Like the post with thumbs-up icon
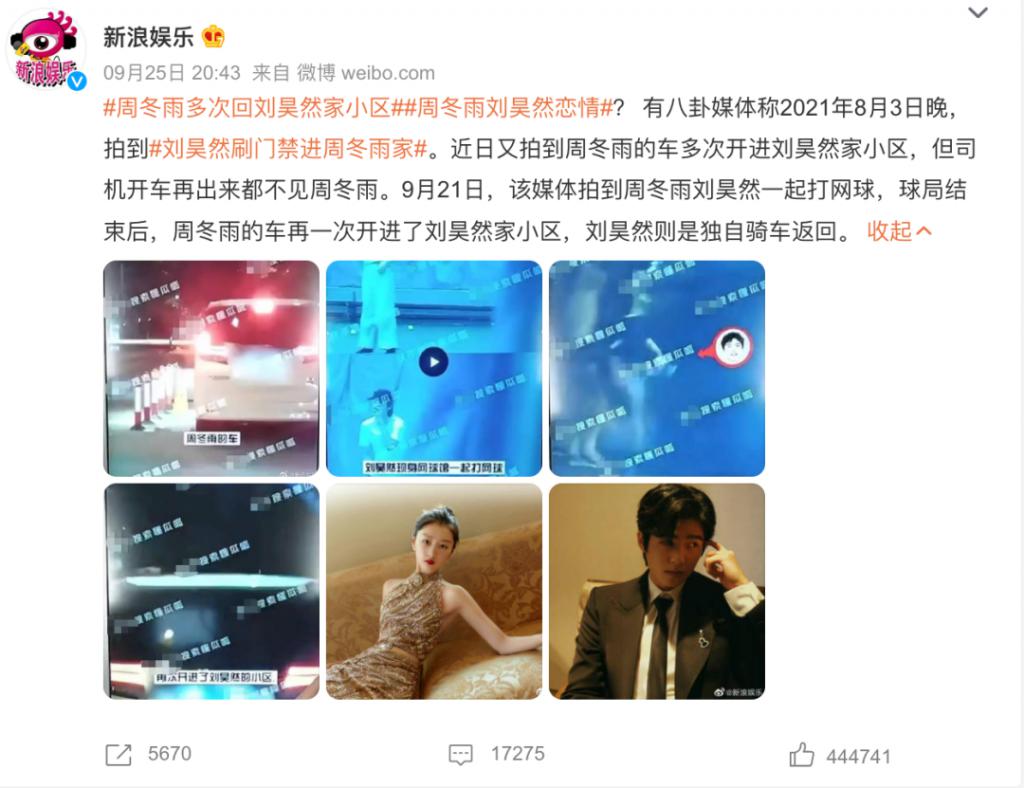The image size is (1024, 788). [801, 755]
